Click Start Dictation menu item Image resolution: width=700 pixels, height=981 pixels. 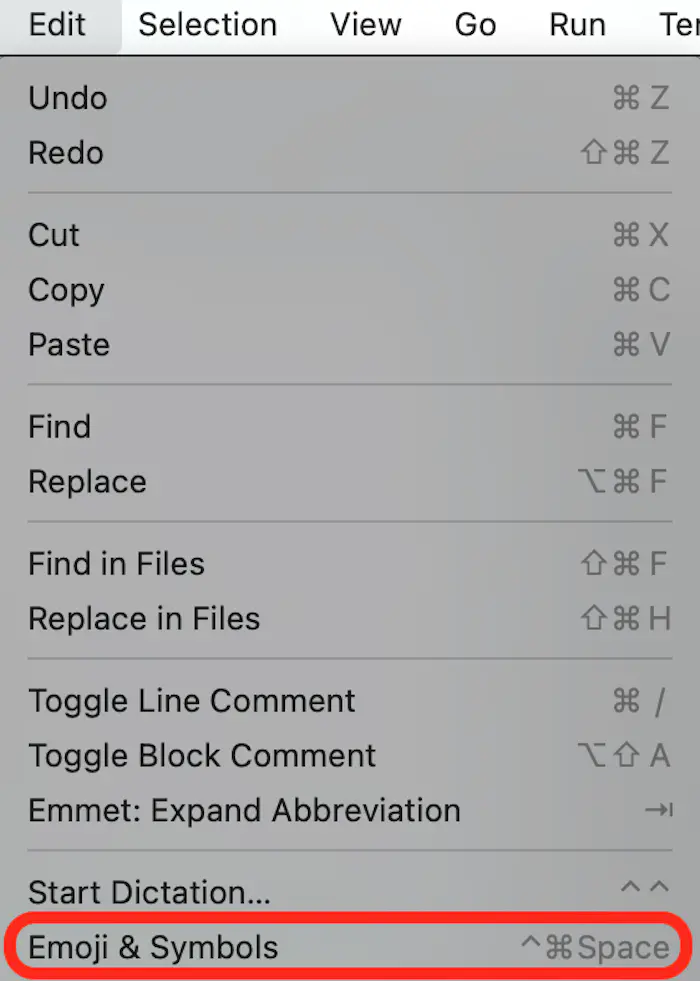[149, 892]
